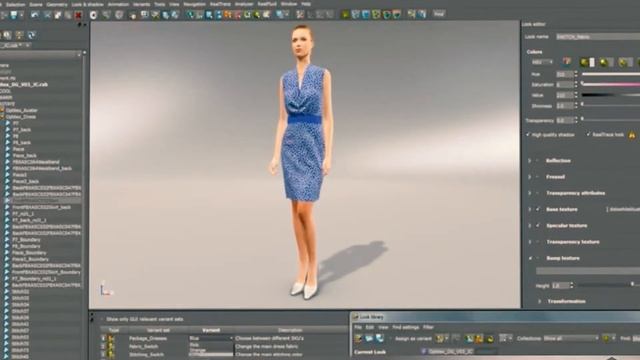640x360 pixels.
Task: Click the Fabric_Switch row type icon
Action: pyautogui.click(x=111, y=347)
